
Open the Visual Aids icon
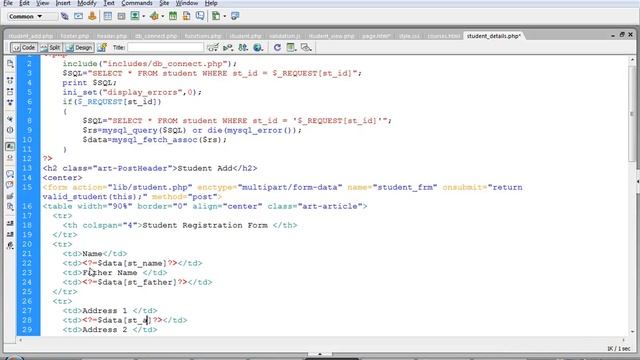(306, 48)
